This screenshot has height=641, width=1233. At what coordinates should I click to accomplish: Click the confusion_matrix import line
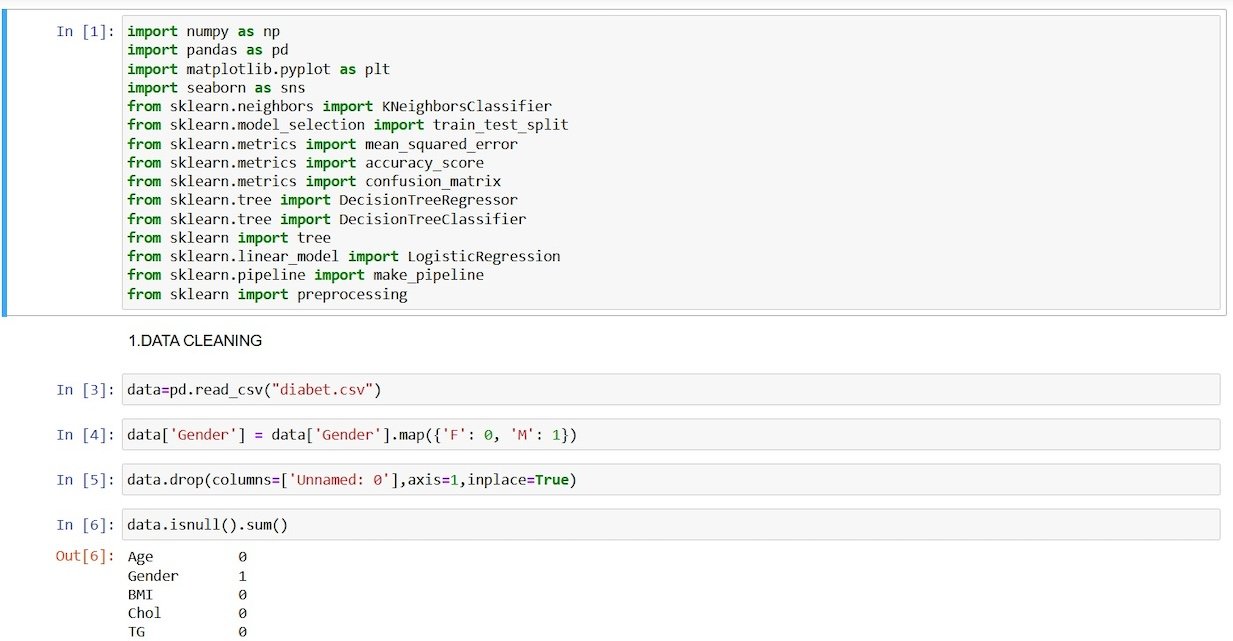click(x=314, y=181)
